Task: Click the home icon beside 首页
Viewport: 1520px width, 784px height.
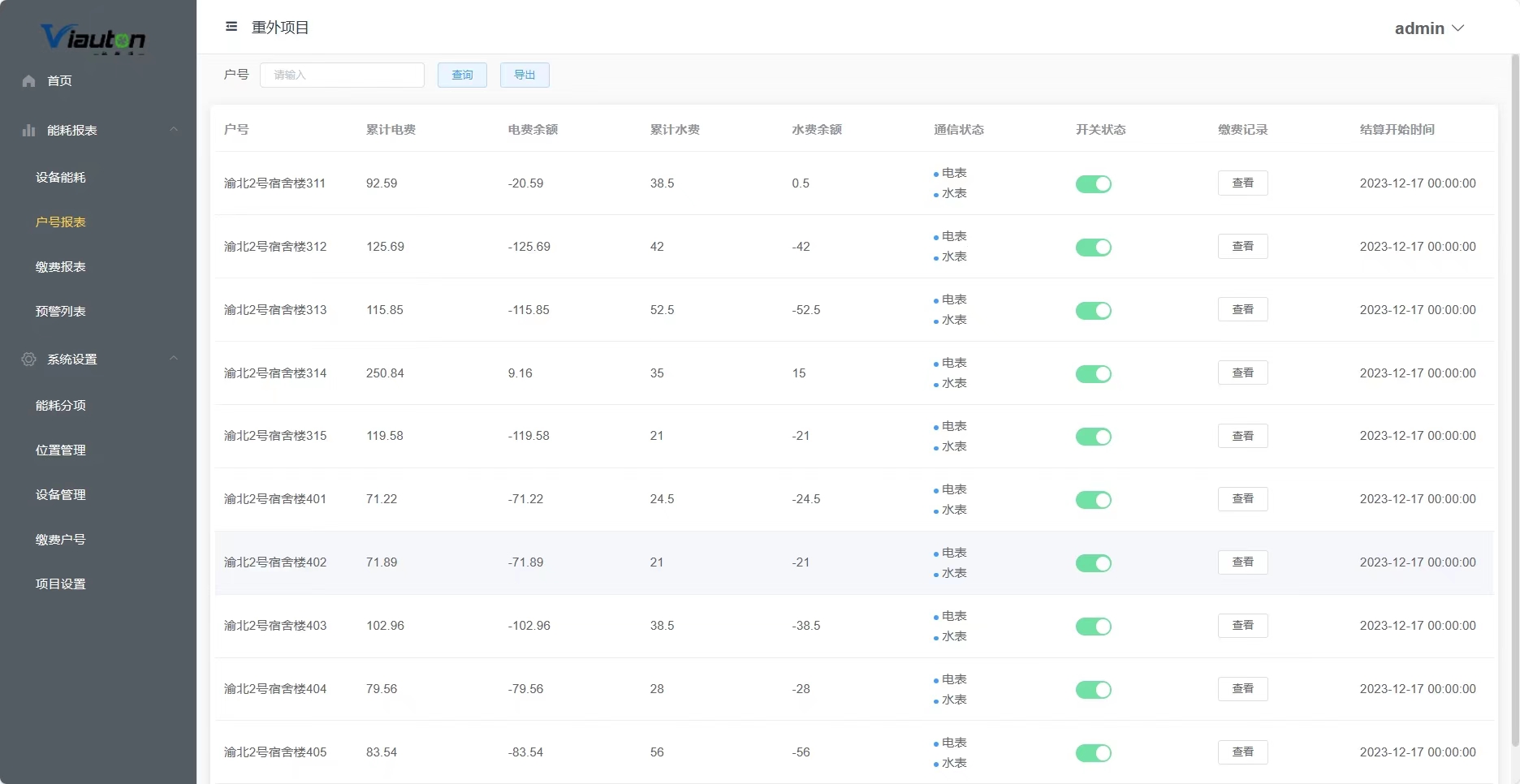Action: point(29,80)
